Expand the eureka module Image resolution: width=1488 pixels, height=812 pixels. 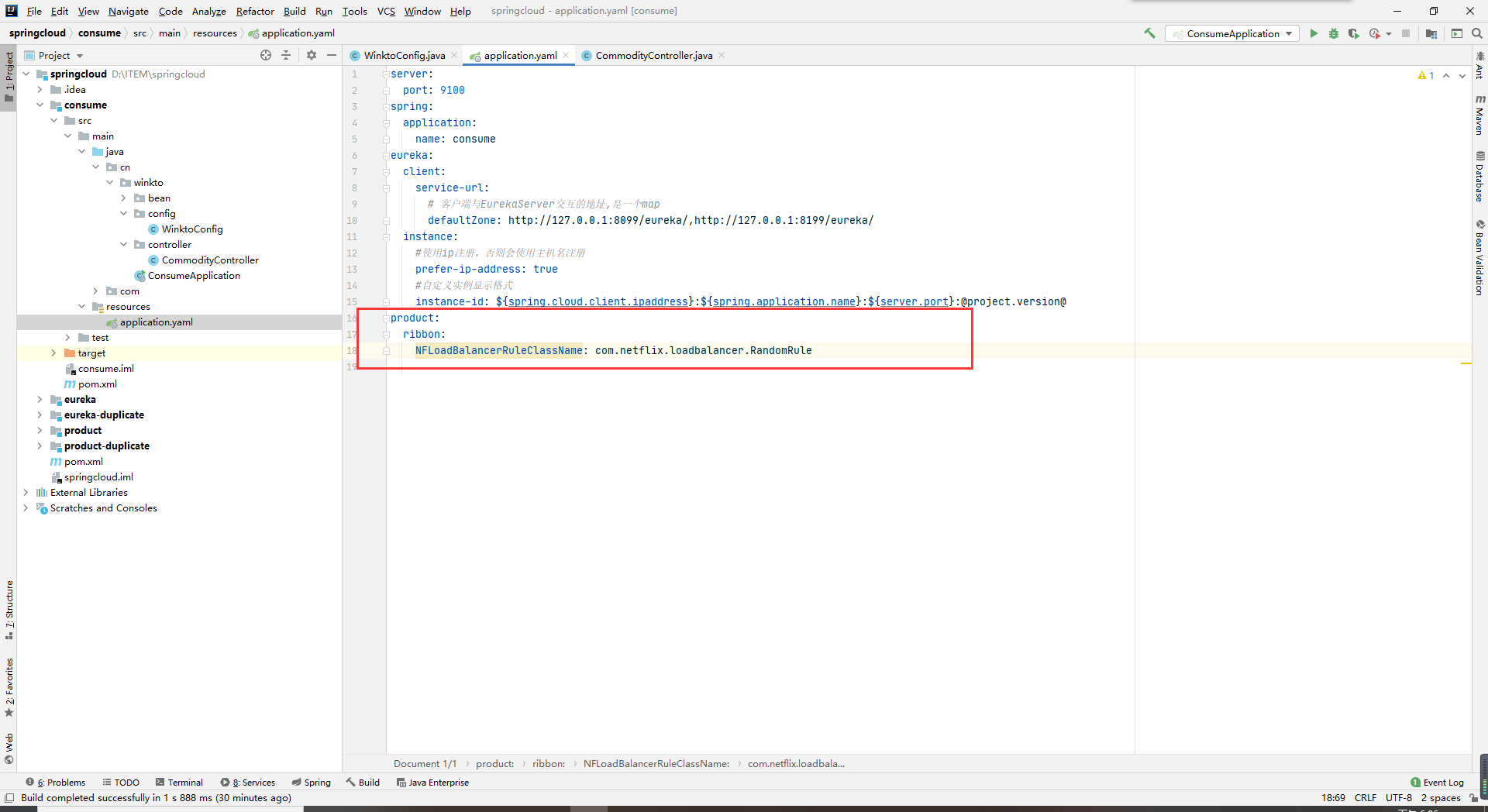pyautogui.click(x=40, y=400)
